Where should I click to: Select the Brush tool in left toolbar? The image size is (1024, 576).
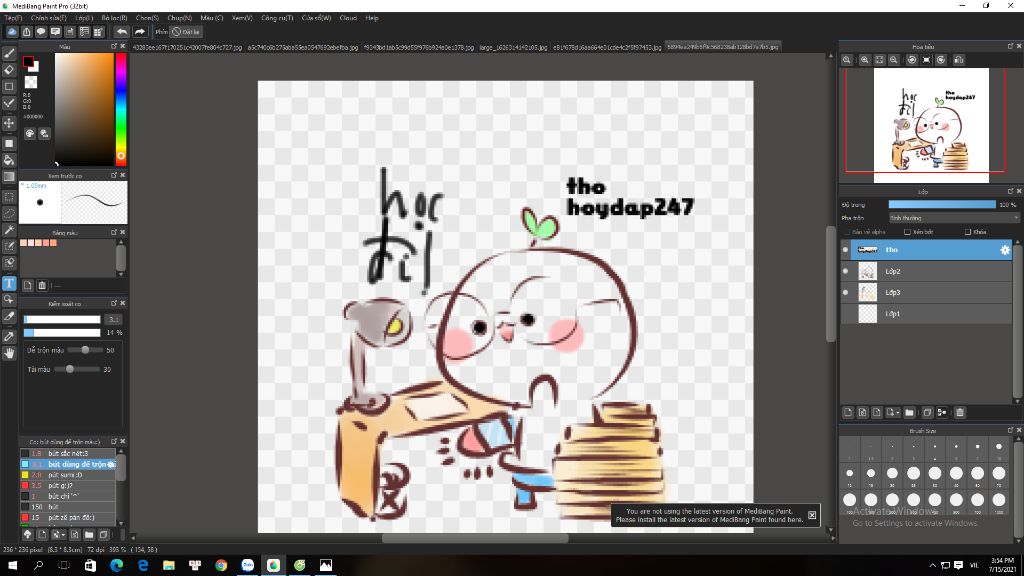(9, 53)
